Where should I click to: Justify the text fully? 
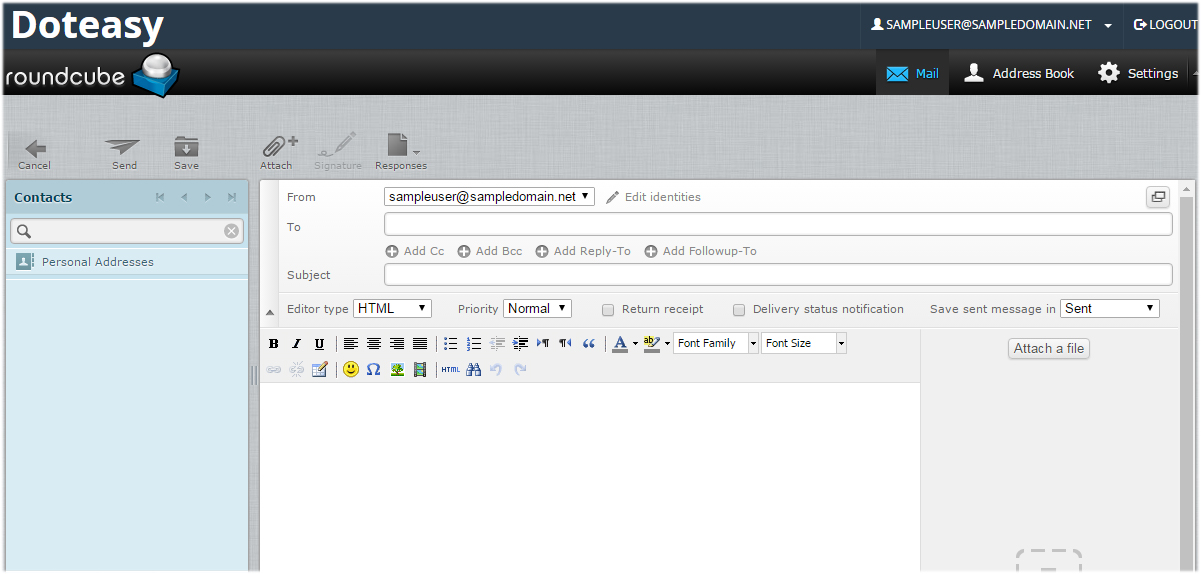(420, 343)
